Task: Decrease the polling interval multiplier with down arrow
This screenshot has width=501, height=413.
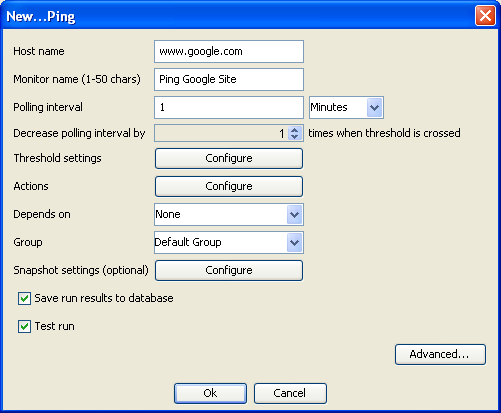Action: click(295, 137)
